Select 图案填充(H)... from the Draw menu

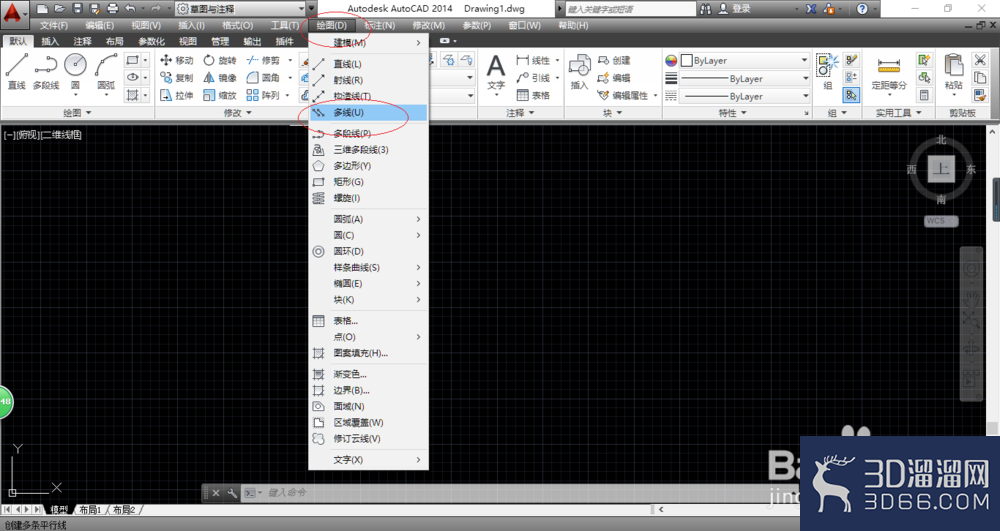click(368, 353)
